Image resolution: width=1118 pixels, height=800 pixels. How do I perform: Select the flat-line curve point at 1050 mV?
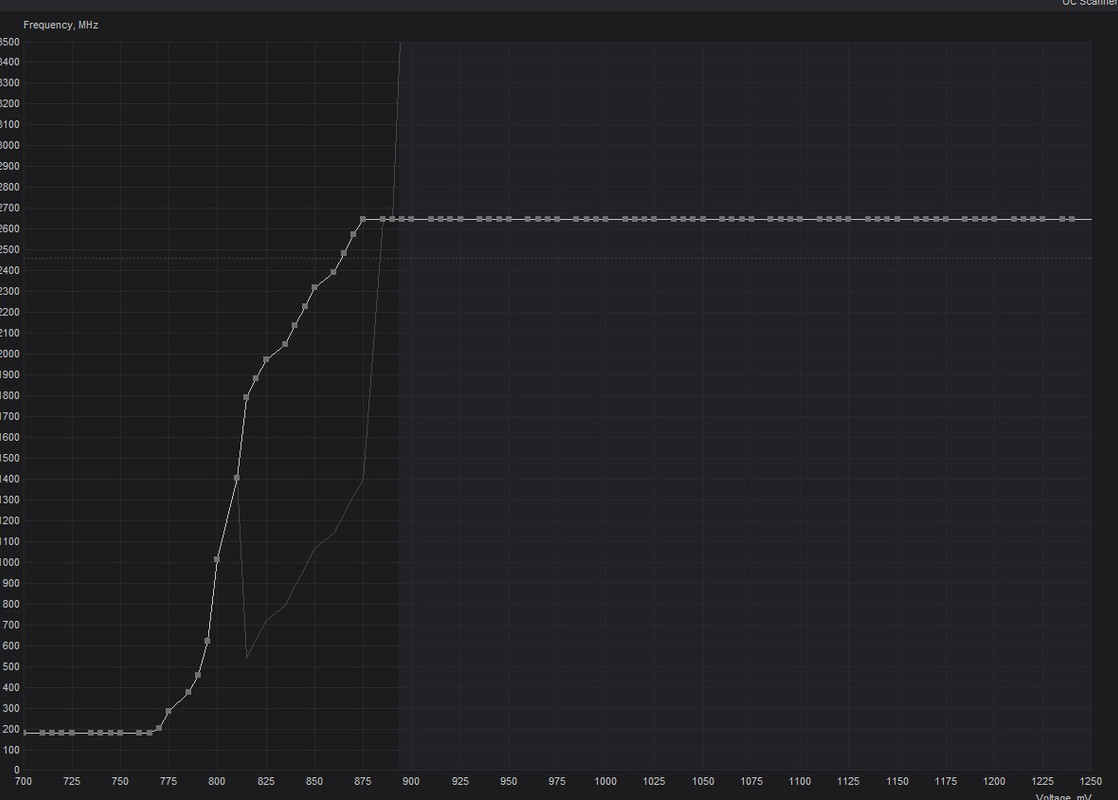(703, 219)
